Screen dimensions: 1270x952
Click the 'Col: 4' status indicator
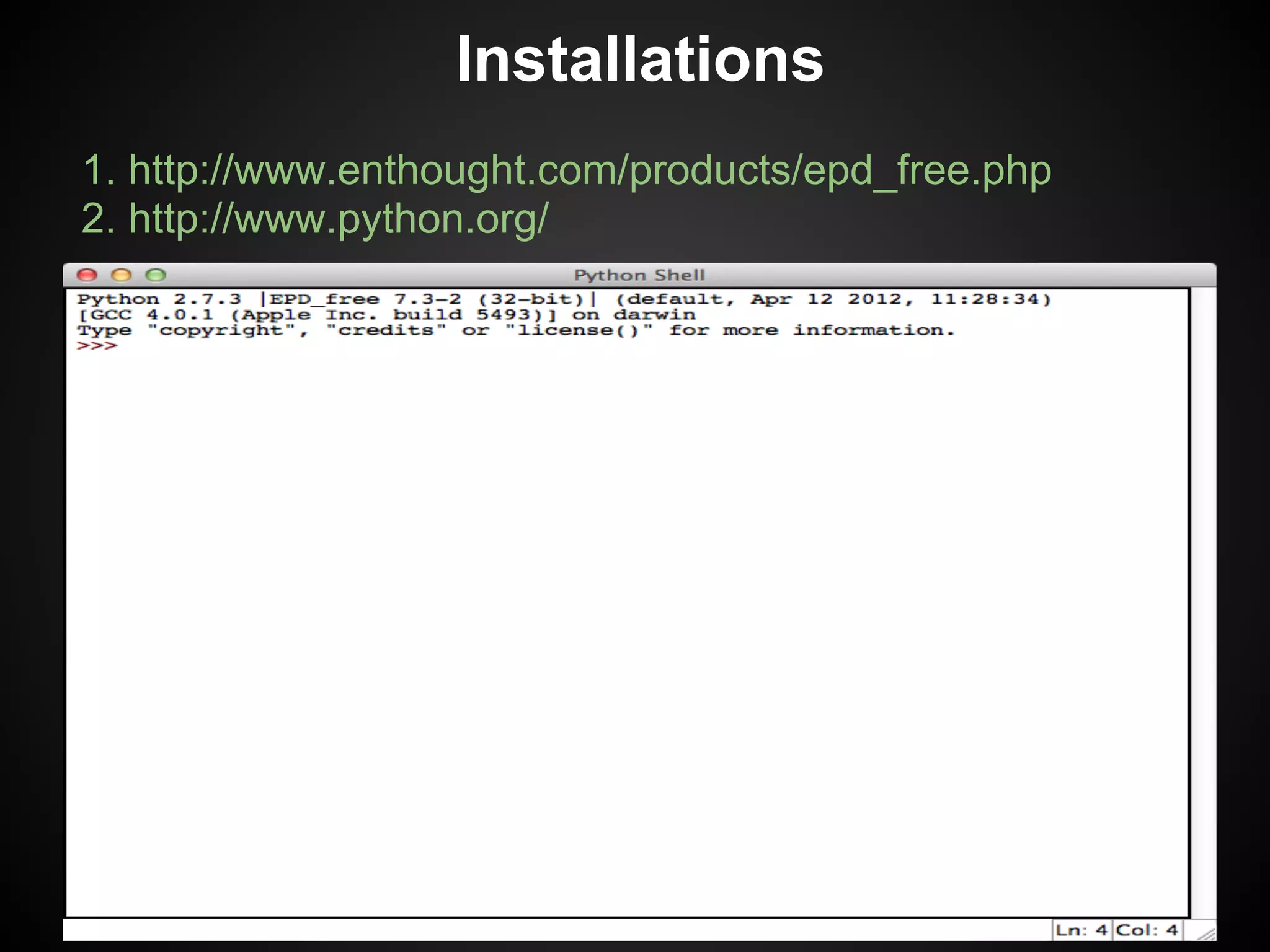pyautogui.click(x=1147, y=930)
